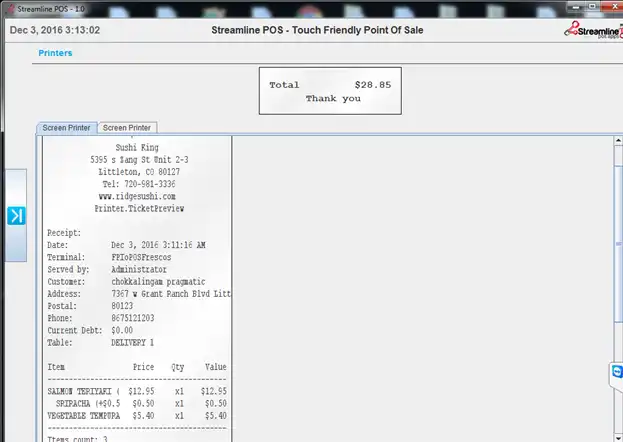Screen dimensions: 623x442
Task: Click the header clock Dec 3, 2016 3:13:02
Action: (55, 30)
